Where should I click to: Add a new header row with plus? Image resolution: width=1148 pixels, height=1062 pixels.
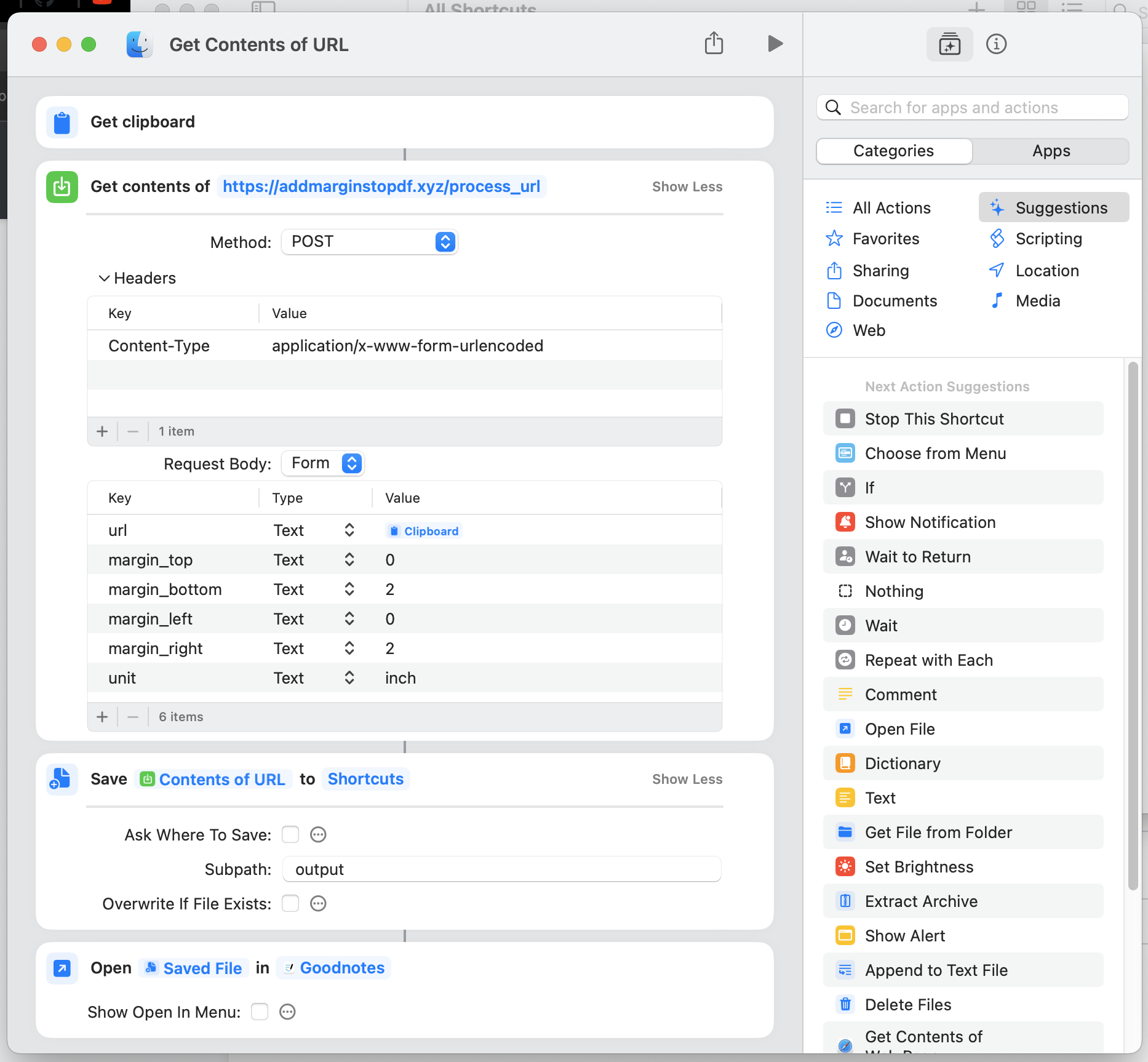pos(102,431)
